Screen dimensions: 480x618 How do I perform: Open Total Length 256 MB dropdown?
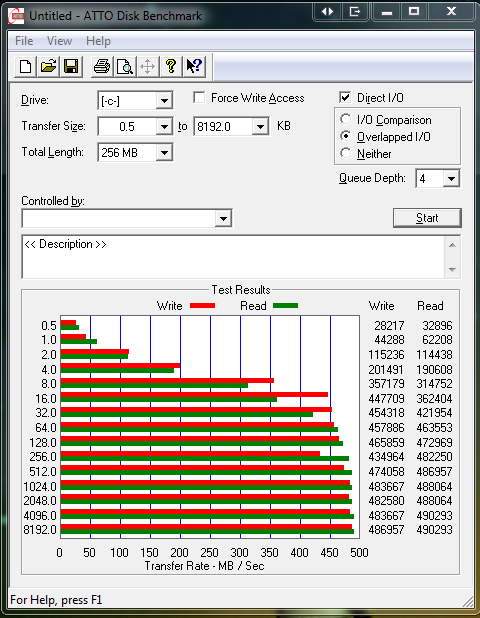tap(164, 153)
